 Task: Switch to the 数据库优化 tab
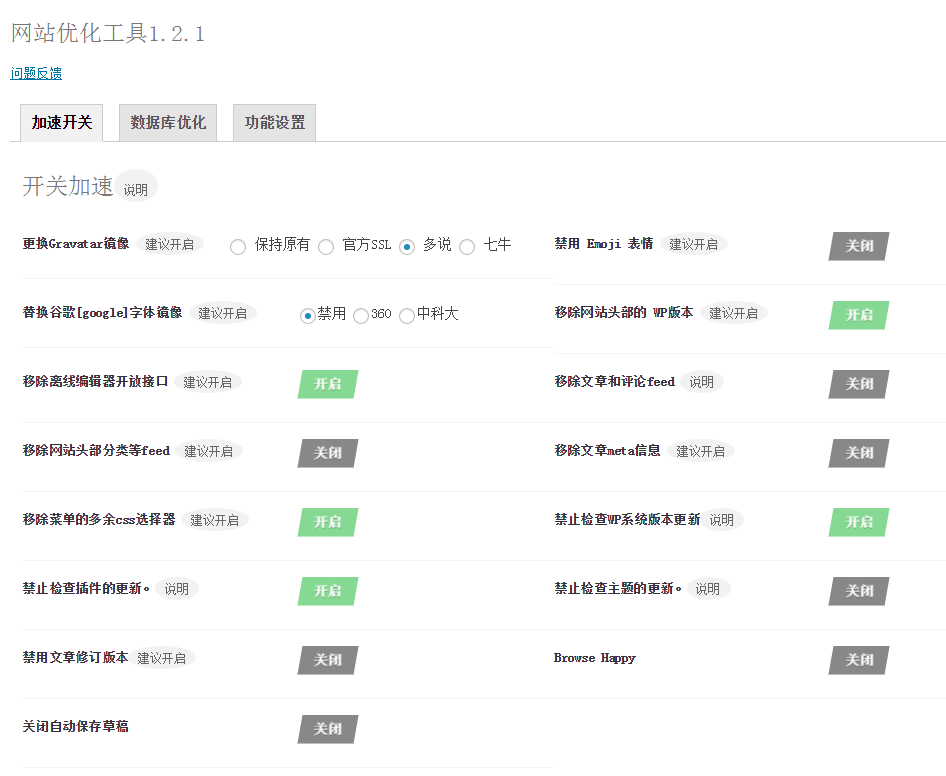pyautogui.click(x=167, y=122)
